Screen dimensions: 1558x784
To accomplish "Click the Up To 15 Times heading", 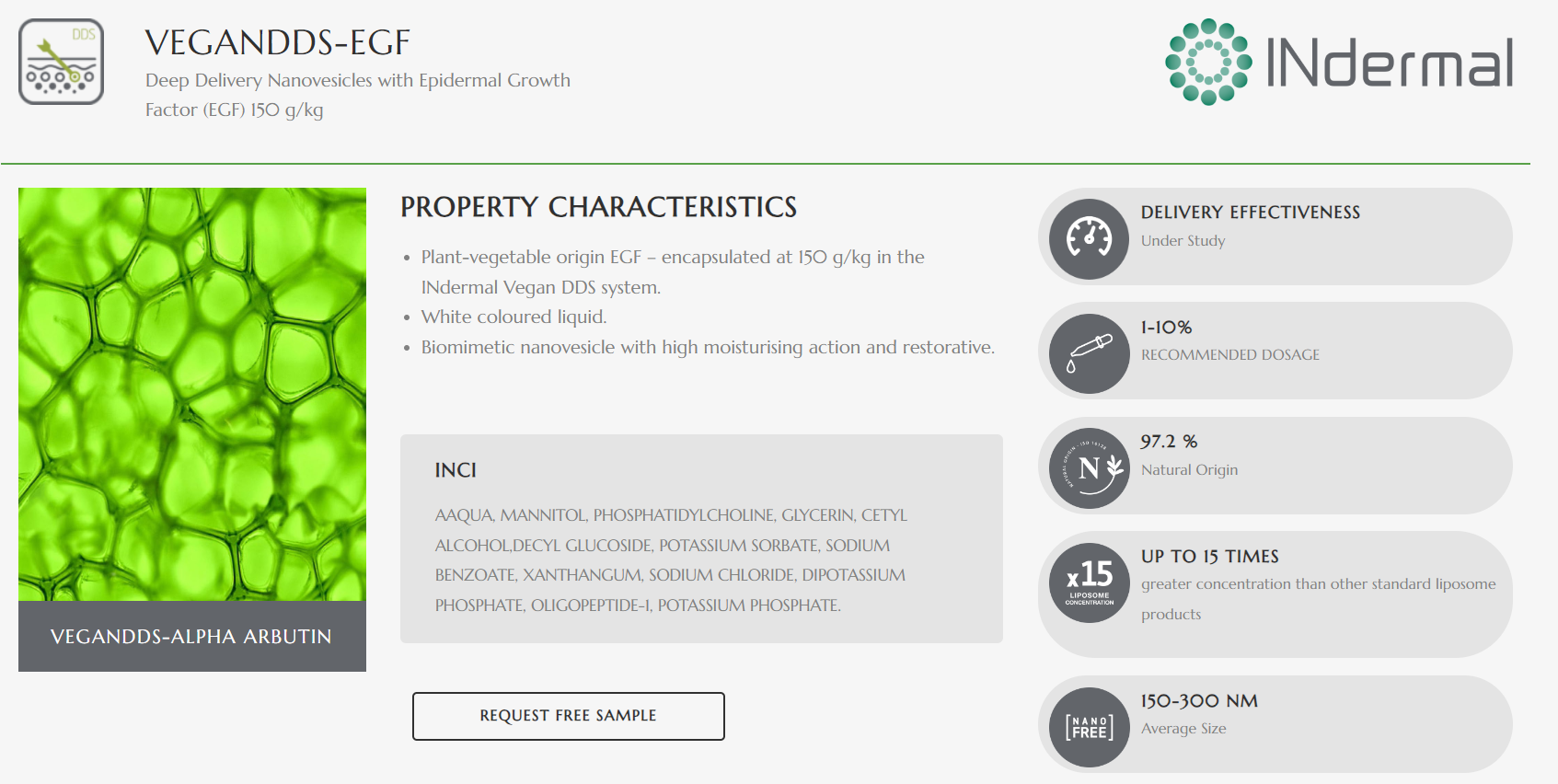I will (x=1209, y=557).
